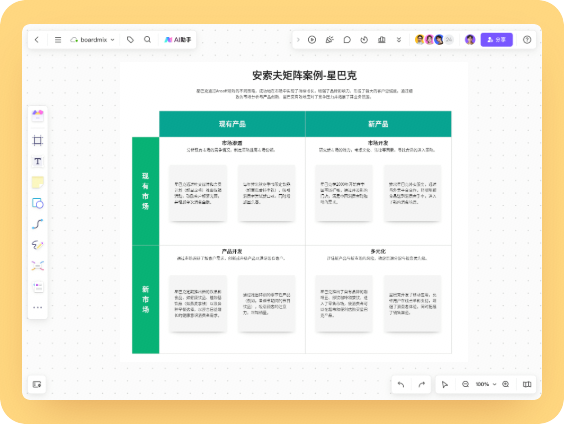Redo the last action

pos(422,384)
